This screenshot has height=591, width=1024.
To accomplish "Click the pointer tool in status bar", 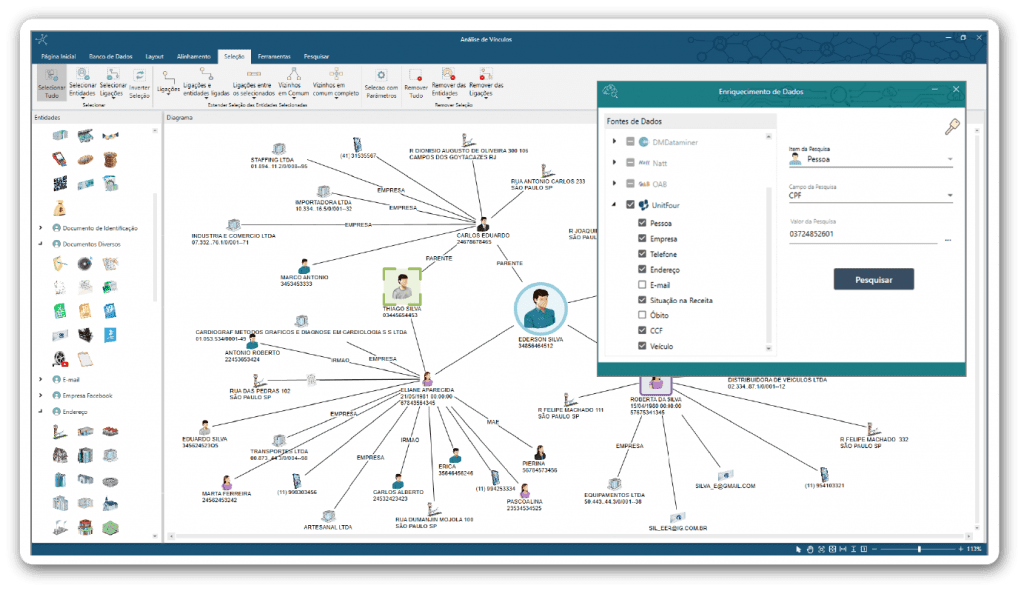I will pos(798,549).
